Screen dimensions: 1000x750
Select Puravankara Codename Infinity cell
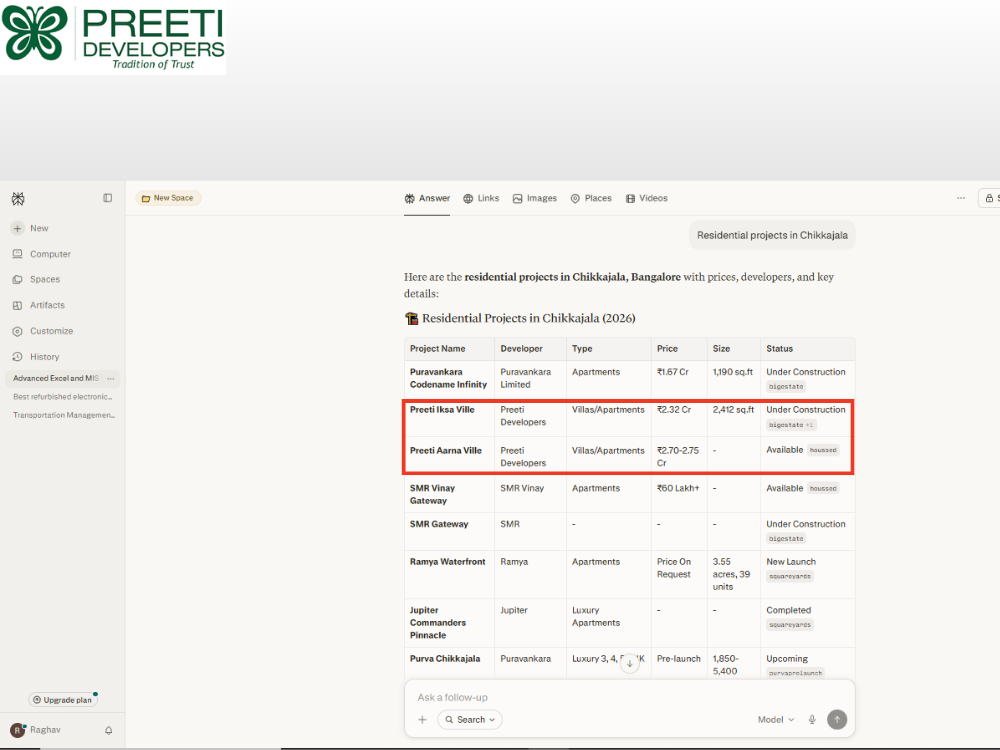[x=448, y=378]
